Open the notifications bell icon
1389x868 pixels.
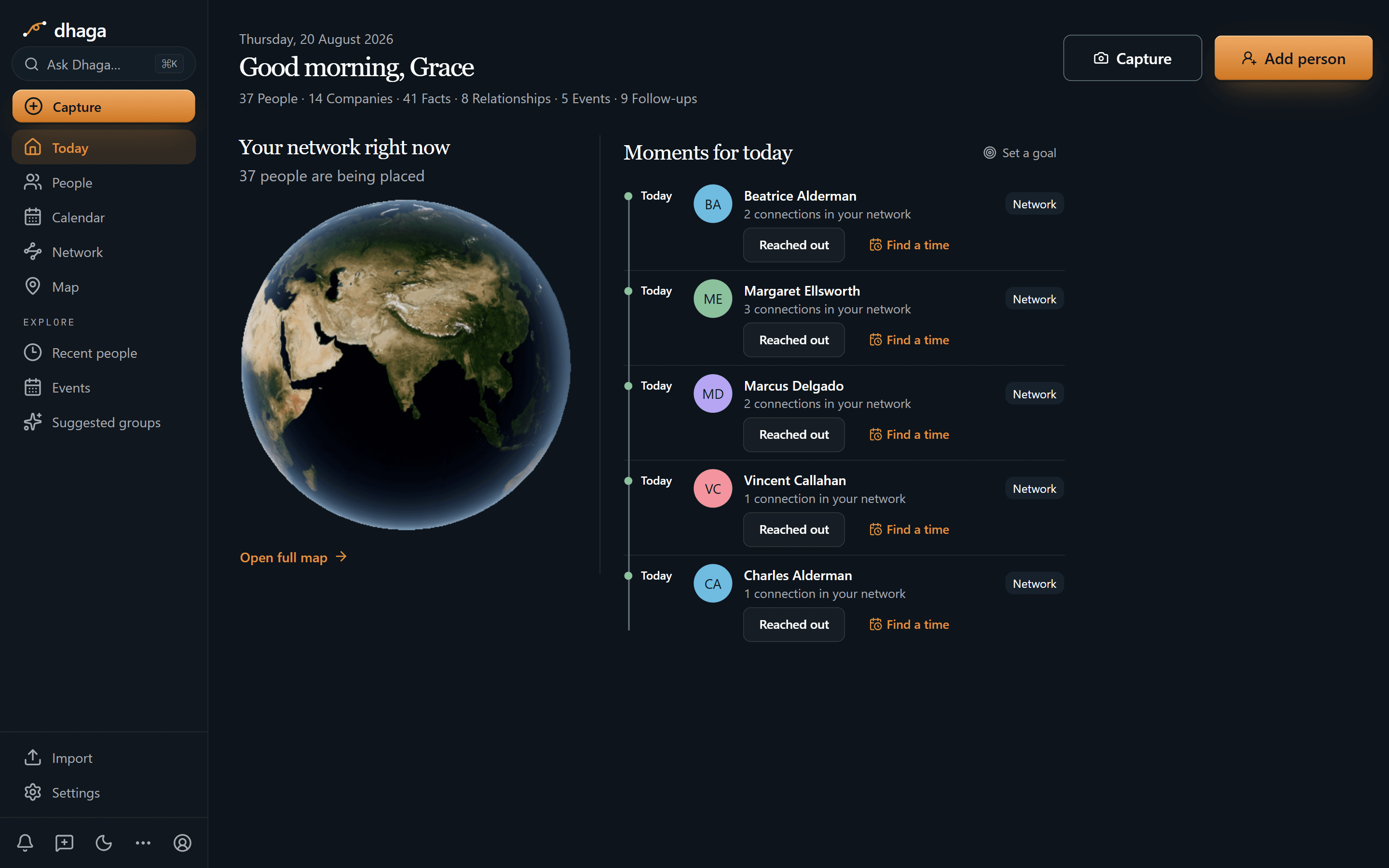tap(25, 843)
